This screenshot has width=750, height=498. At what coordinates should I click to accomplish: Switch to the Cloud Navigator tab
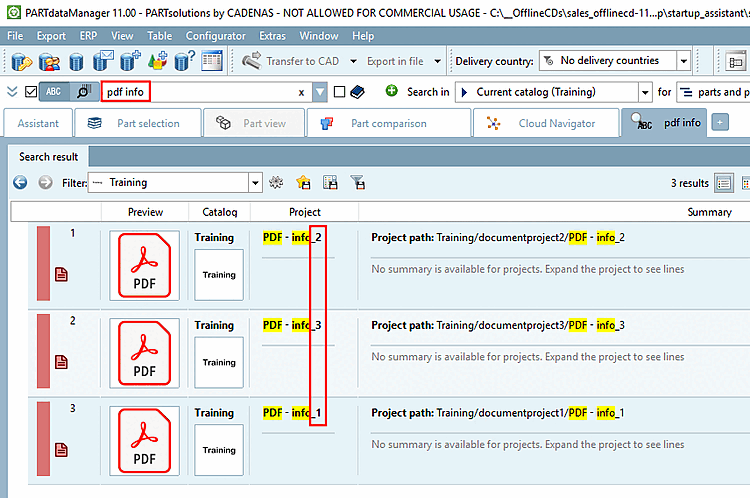click(x=546, y=123)
